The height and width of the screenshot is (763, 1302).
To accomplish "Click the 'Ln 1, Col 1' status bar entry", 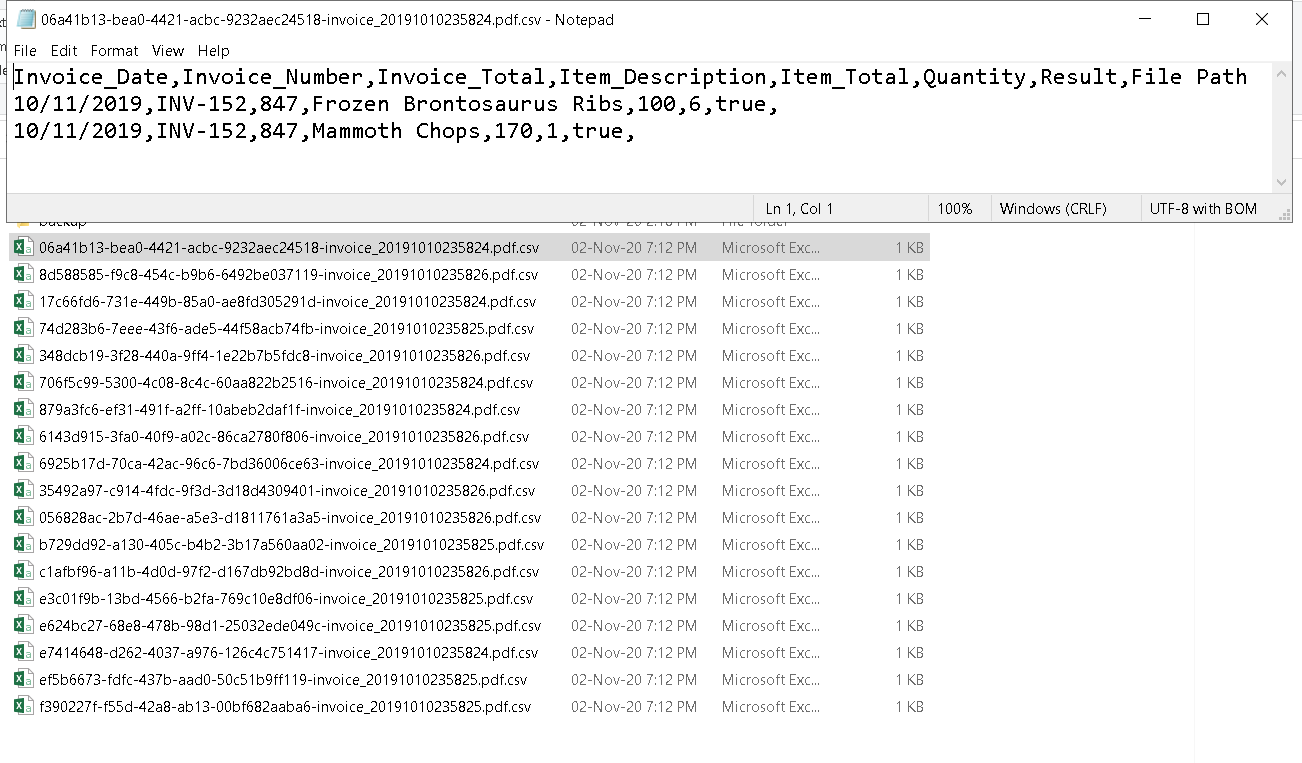I will pos(799,209).
